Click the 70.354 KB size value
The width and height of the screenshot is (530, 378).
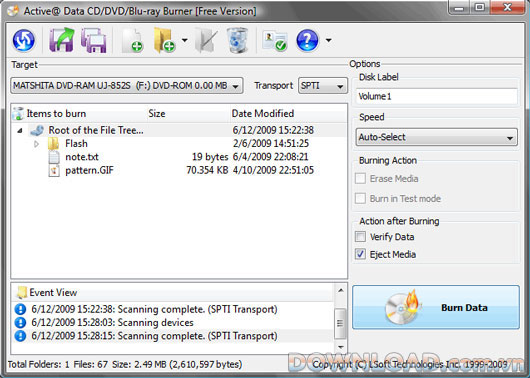(207, 170)
